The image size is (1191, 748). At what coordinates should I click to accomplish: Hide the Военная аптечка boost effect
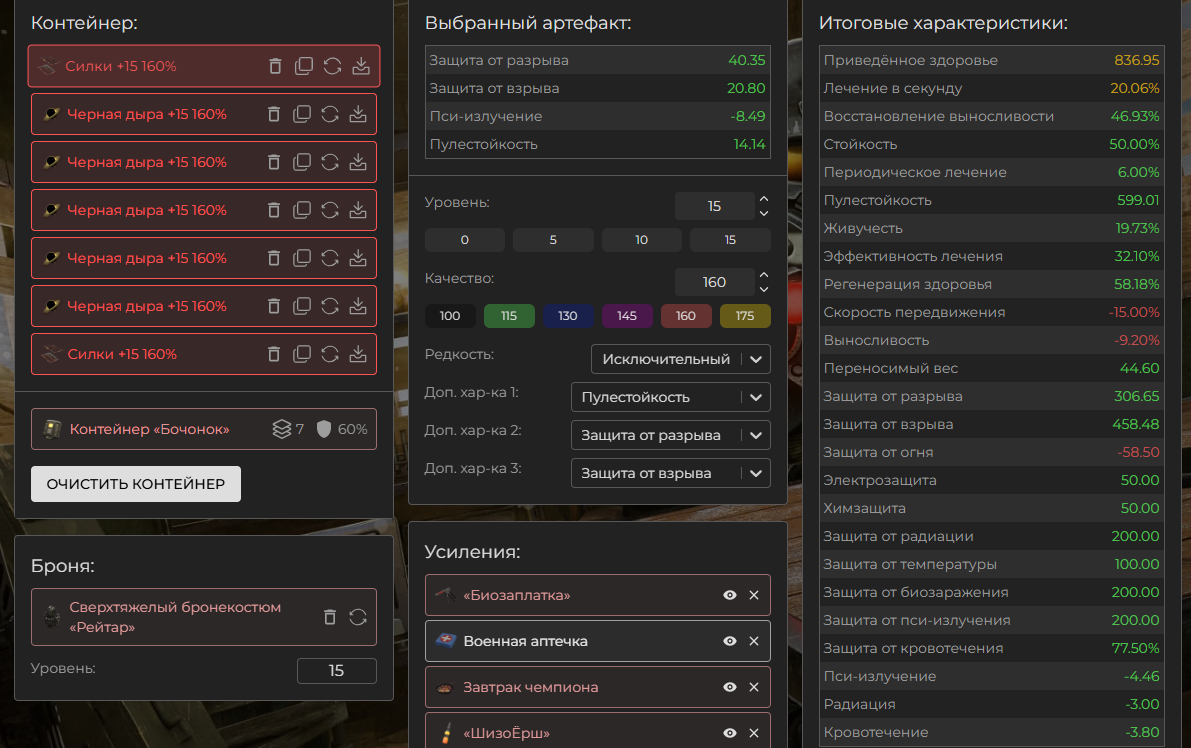pyautogui.click(x=730, y=641)
